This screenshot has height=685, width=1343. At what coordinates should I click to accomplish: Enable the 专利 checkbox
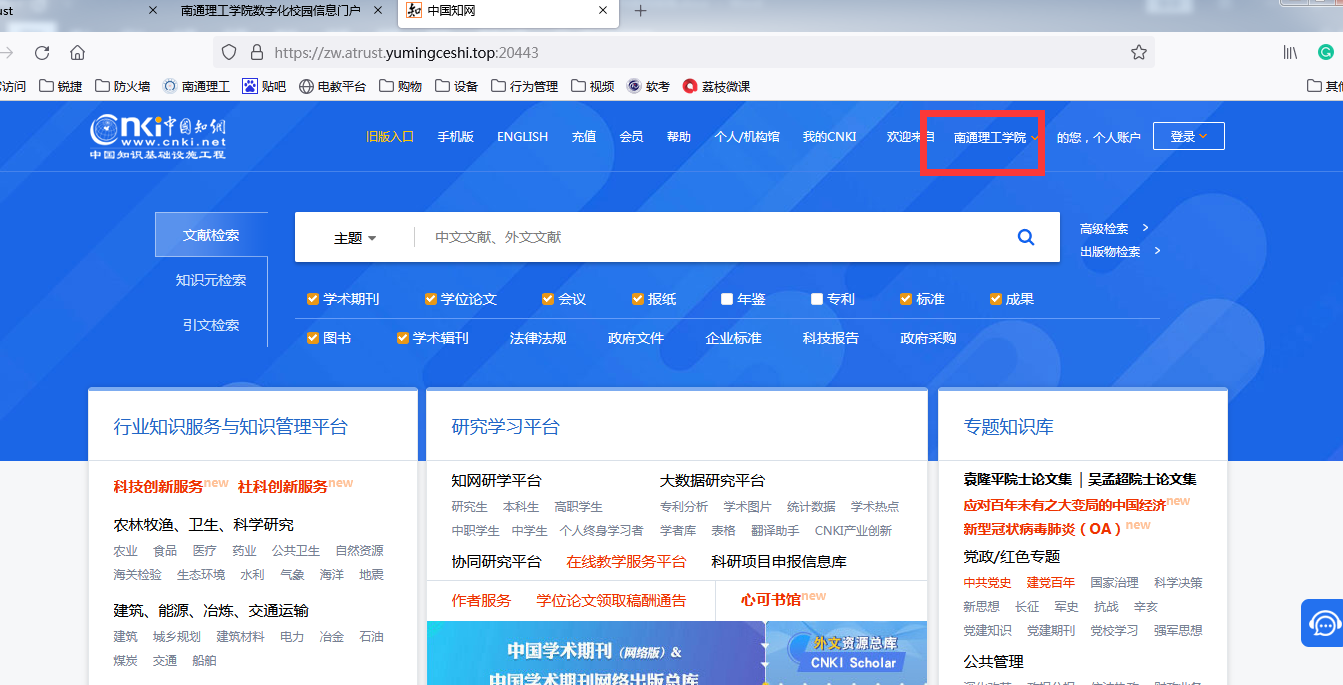click(x=817, y=299)
